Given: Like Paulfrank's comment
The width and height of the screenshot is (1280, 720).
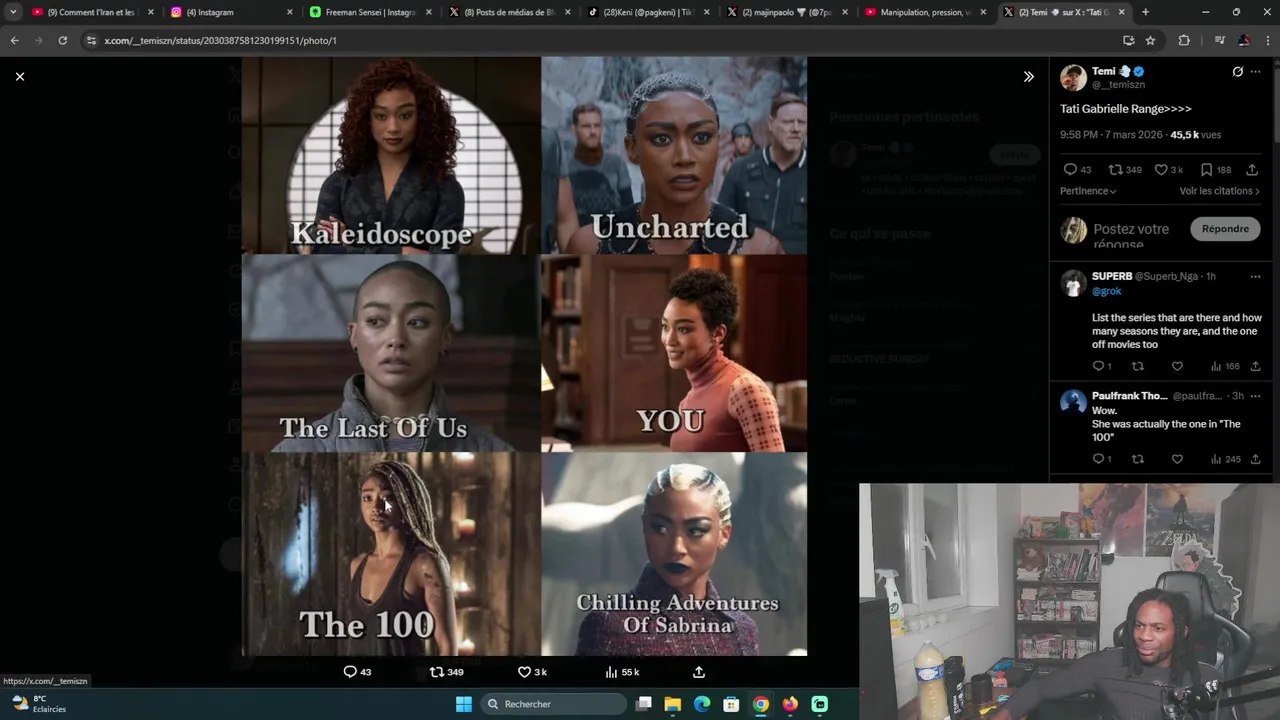Looking at the screenshot, I should [1177, 459].
